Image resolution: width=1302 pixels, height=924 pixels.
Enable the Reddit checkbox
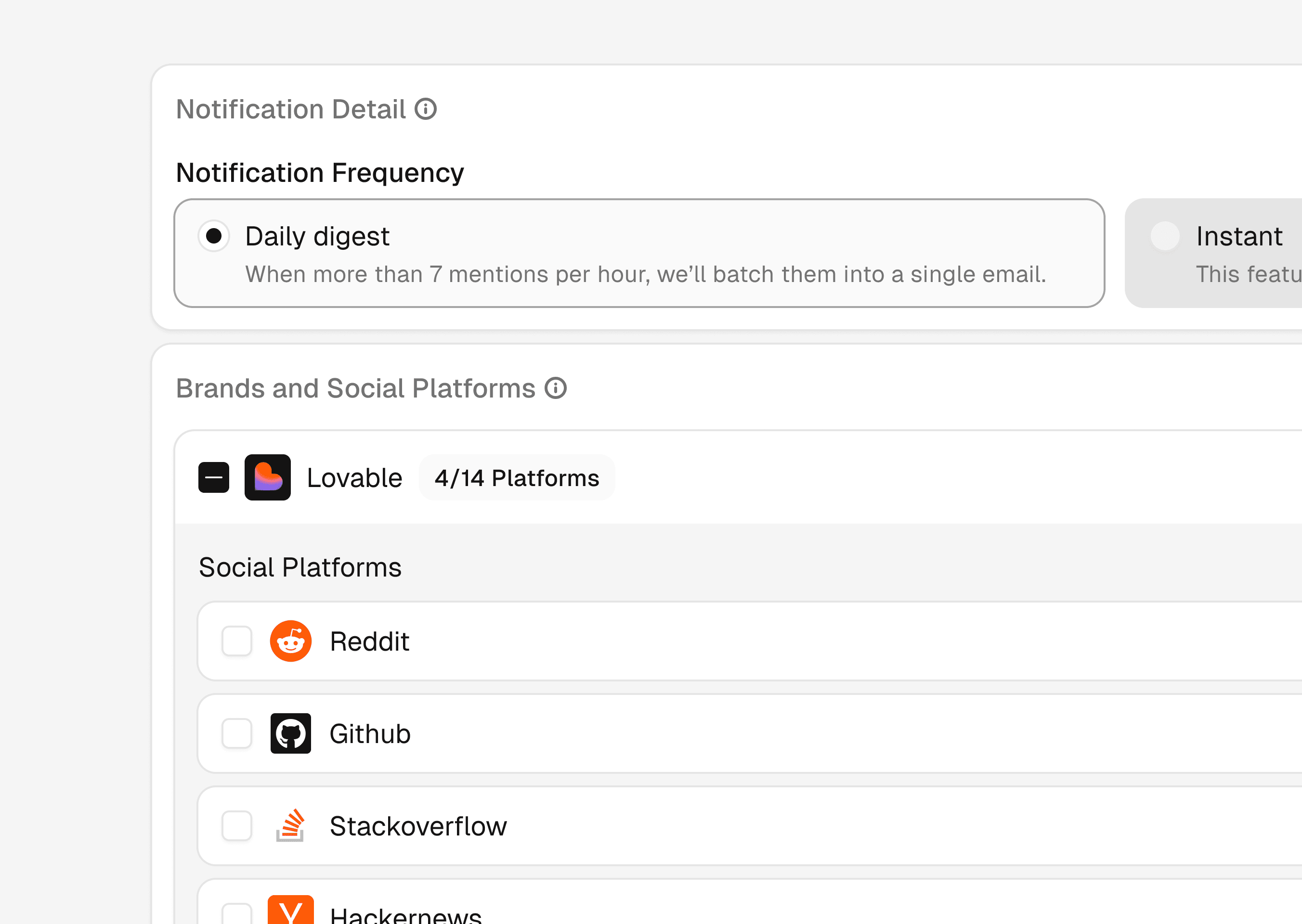tap(237, 641)
